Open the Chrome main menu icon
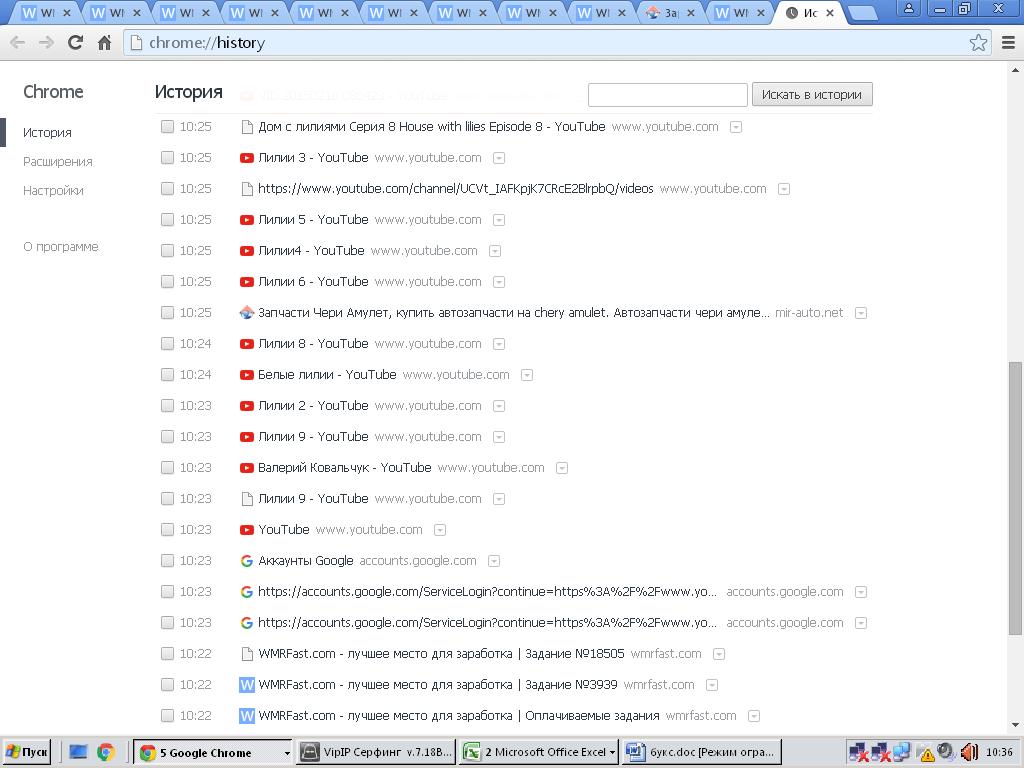The image size is (1024, 768). pyautogui.click(x=1008, y=43)
